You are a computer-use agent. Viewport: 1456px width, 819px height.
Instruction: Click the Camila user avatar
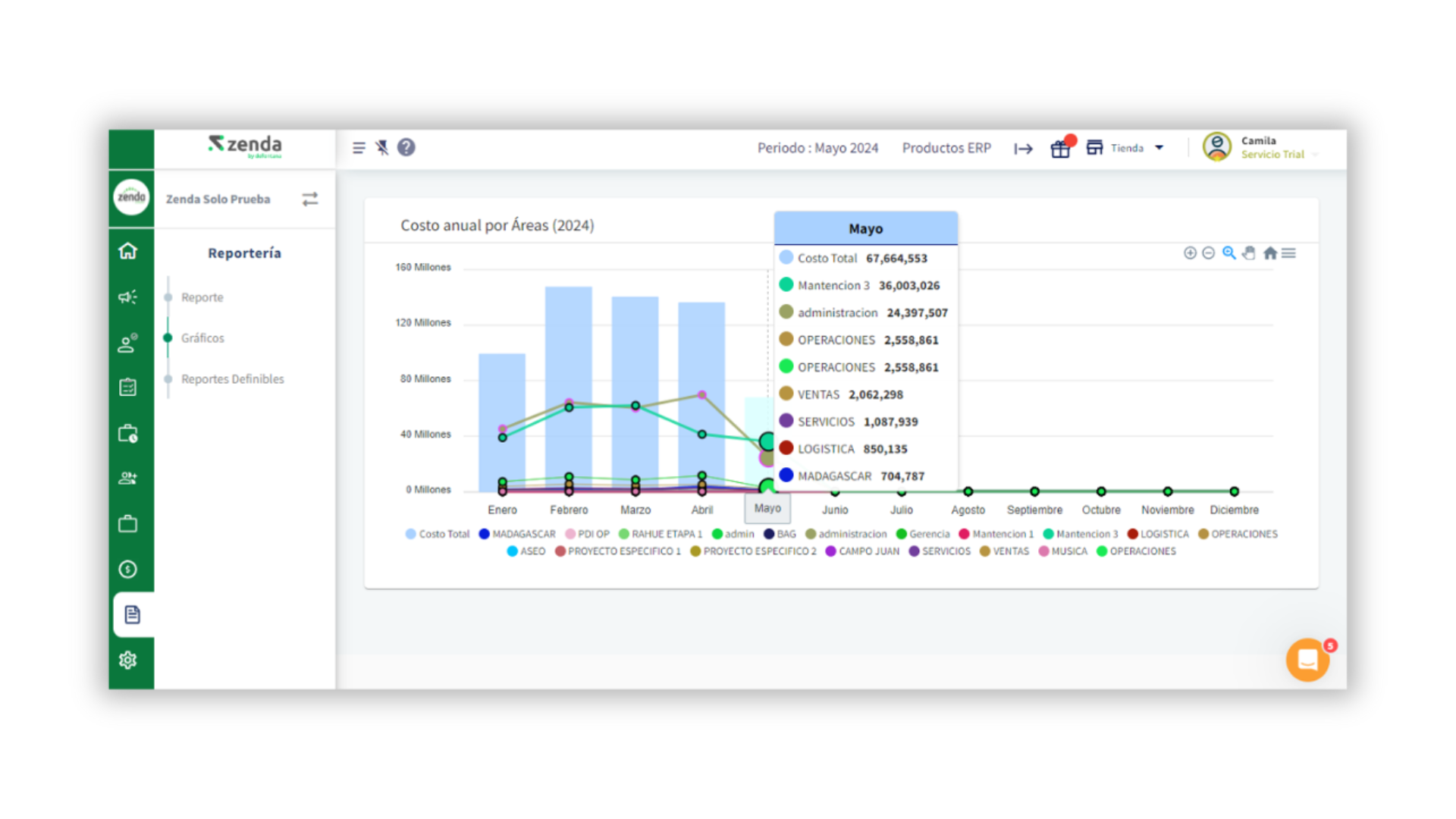click(1217, 146)
